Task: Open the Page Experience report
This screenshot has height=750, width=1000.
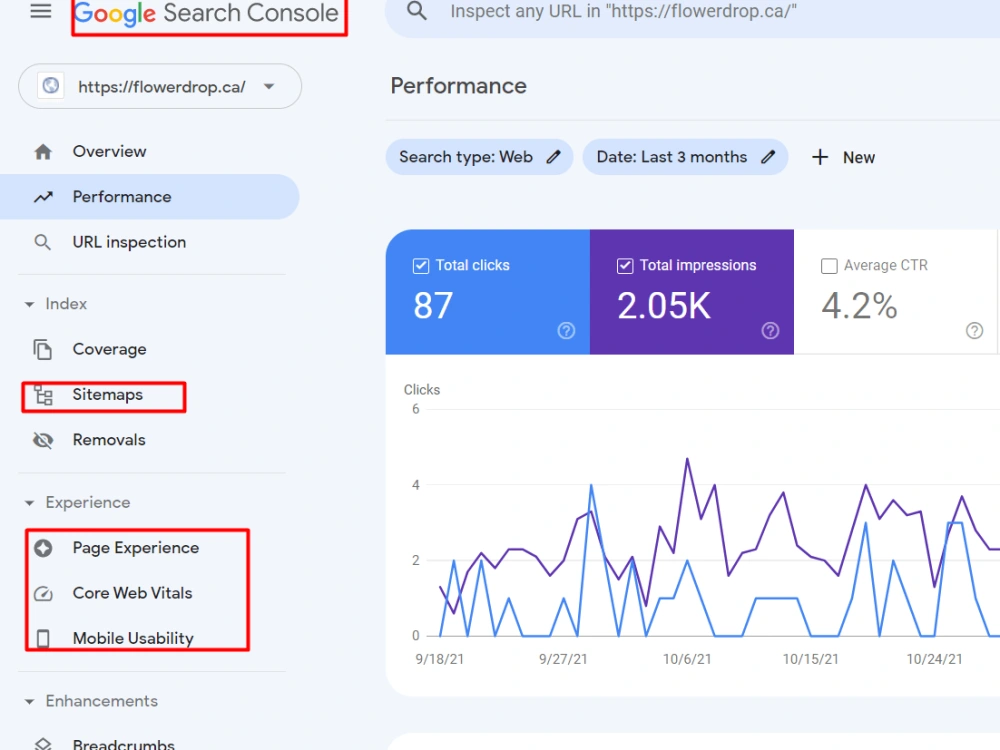Action: pos(135,548)
